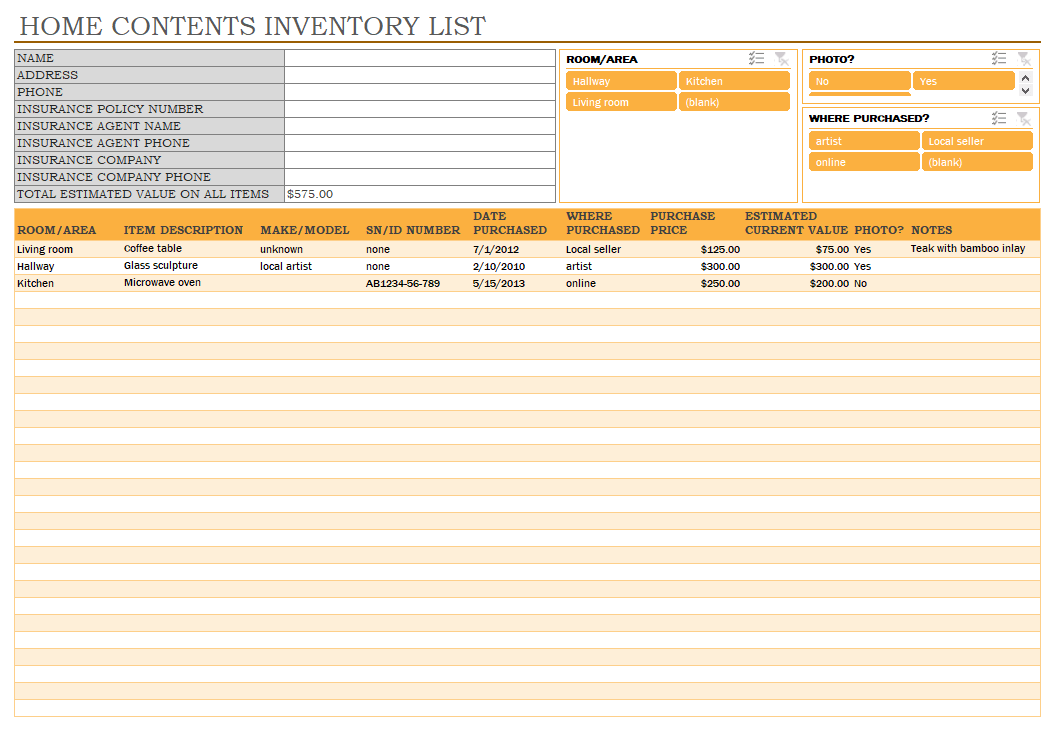Select online in Where Purchased? slicer
1056x739 pixels.
click(x=863, y=162)
